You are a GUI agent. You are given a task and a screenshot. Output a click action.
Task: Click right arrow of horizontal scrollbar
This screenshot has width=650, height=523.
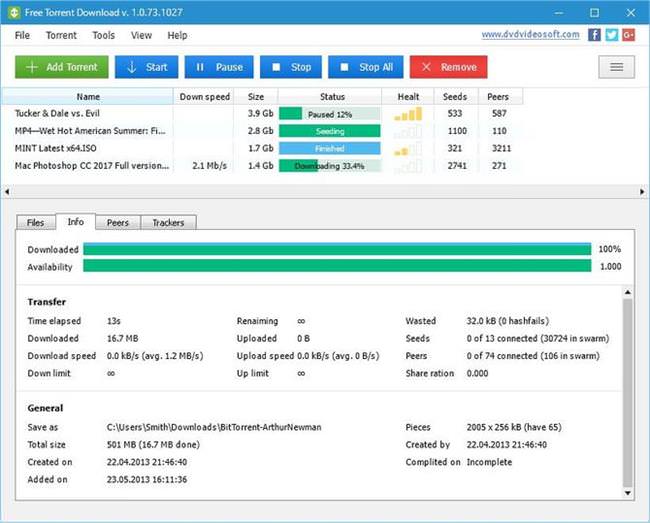pos(642,191)
